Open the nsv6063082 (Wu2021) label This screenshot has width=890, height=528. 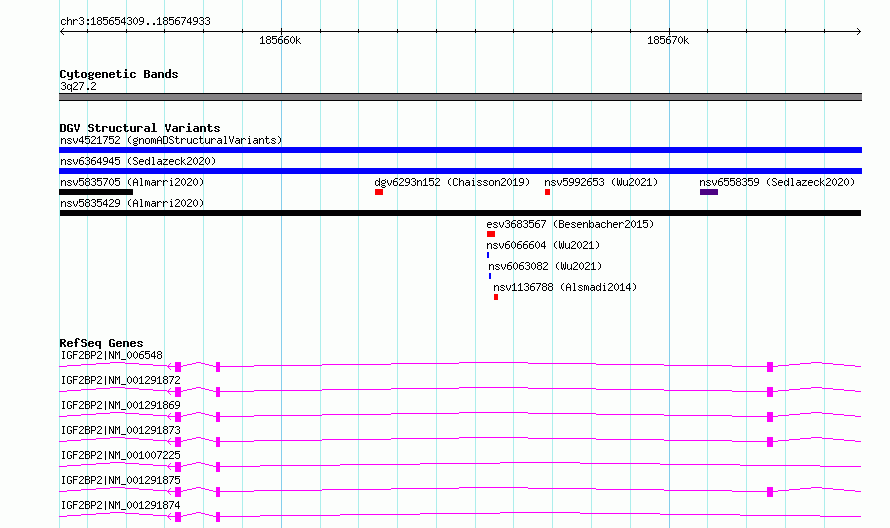tap(545, 266)
